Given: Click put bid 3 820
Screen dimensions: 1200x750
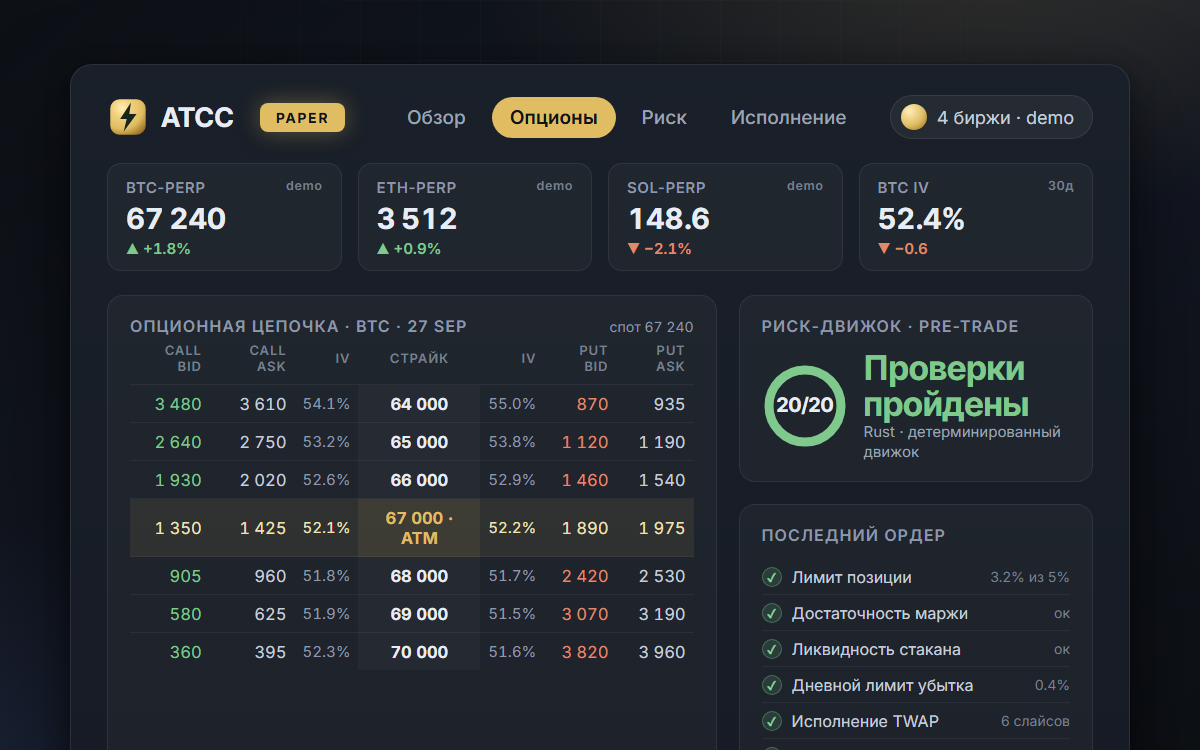Looking at the screenshot, I should [x=585, y=652].
